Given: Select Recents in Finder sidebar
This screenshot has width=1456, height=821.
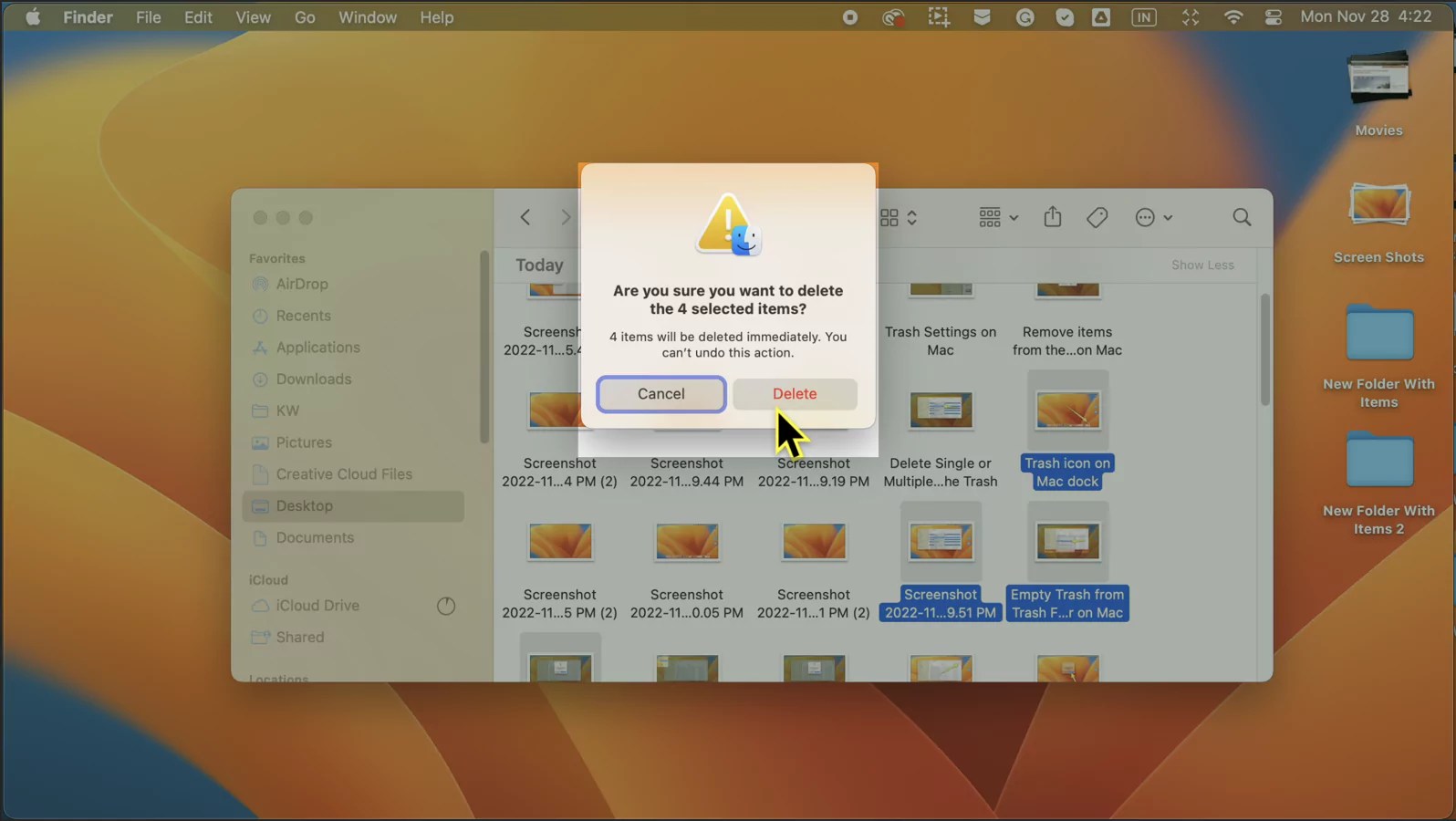Looking at the screenshot, I should point(353,316).
